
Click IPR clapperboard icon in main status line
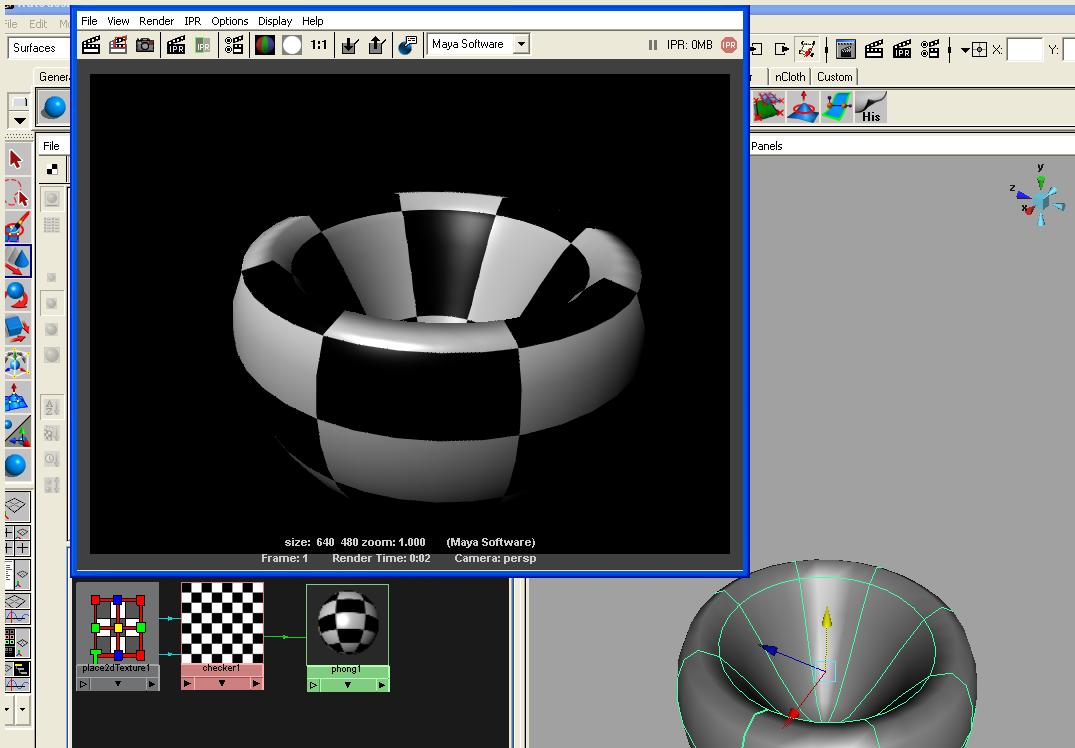point(902,49)
